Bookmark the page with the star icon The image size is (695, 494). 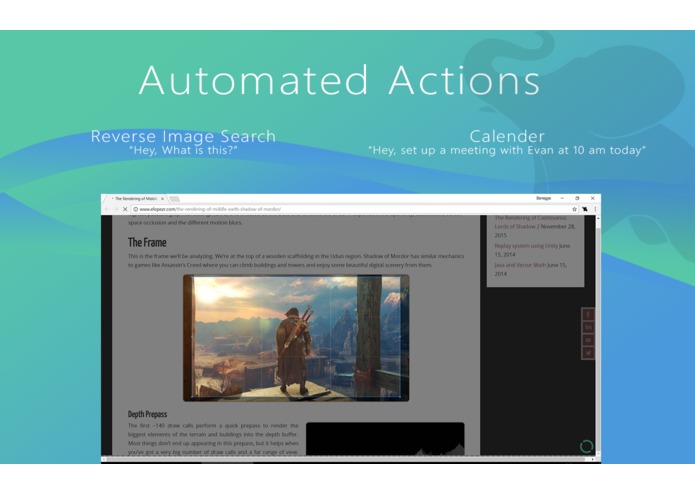574,209
